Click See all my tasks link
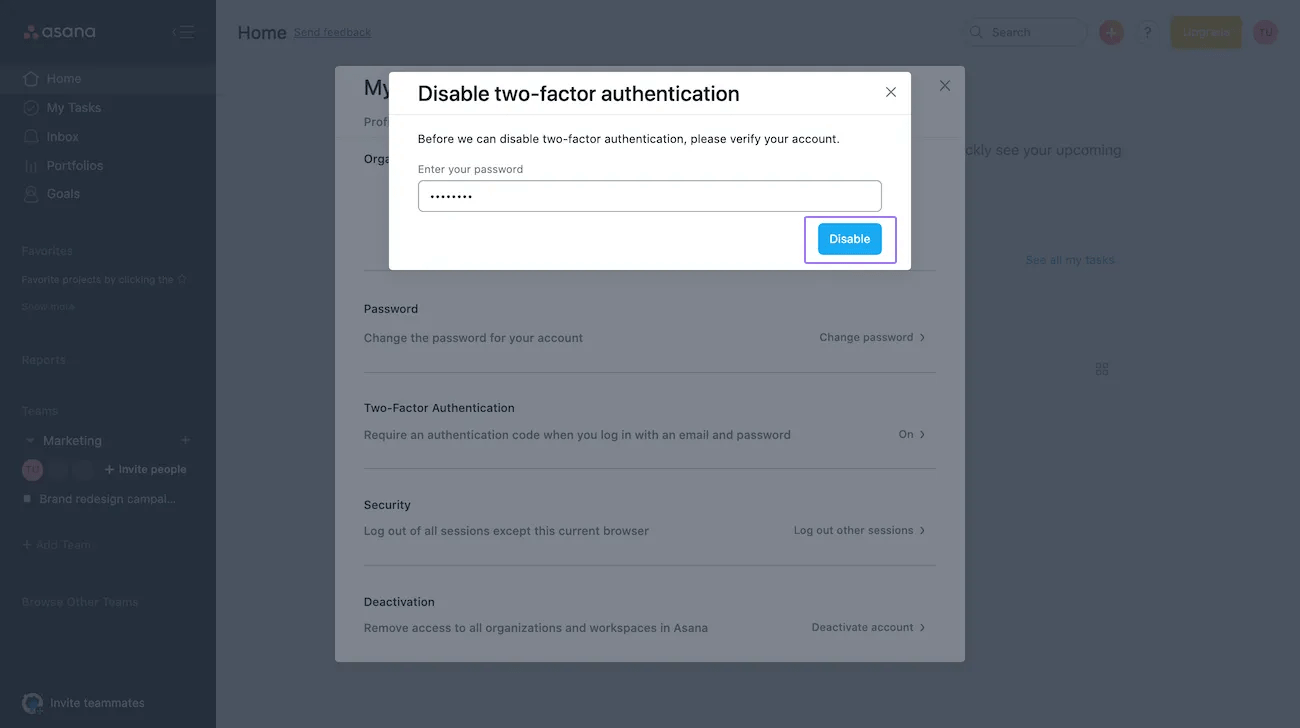The image size is (1300, 728). (1070, 259)
